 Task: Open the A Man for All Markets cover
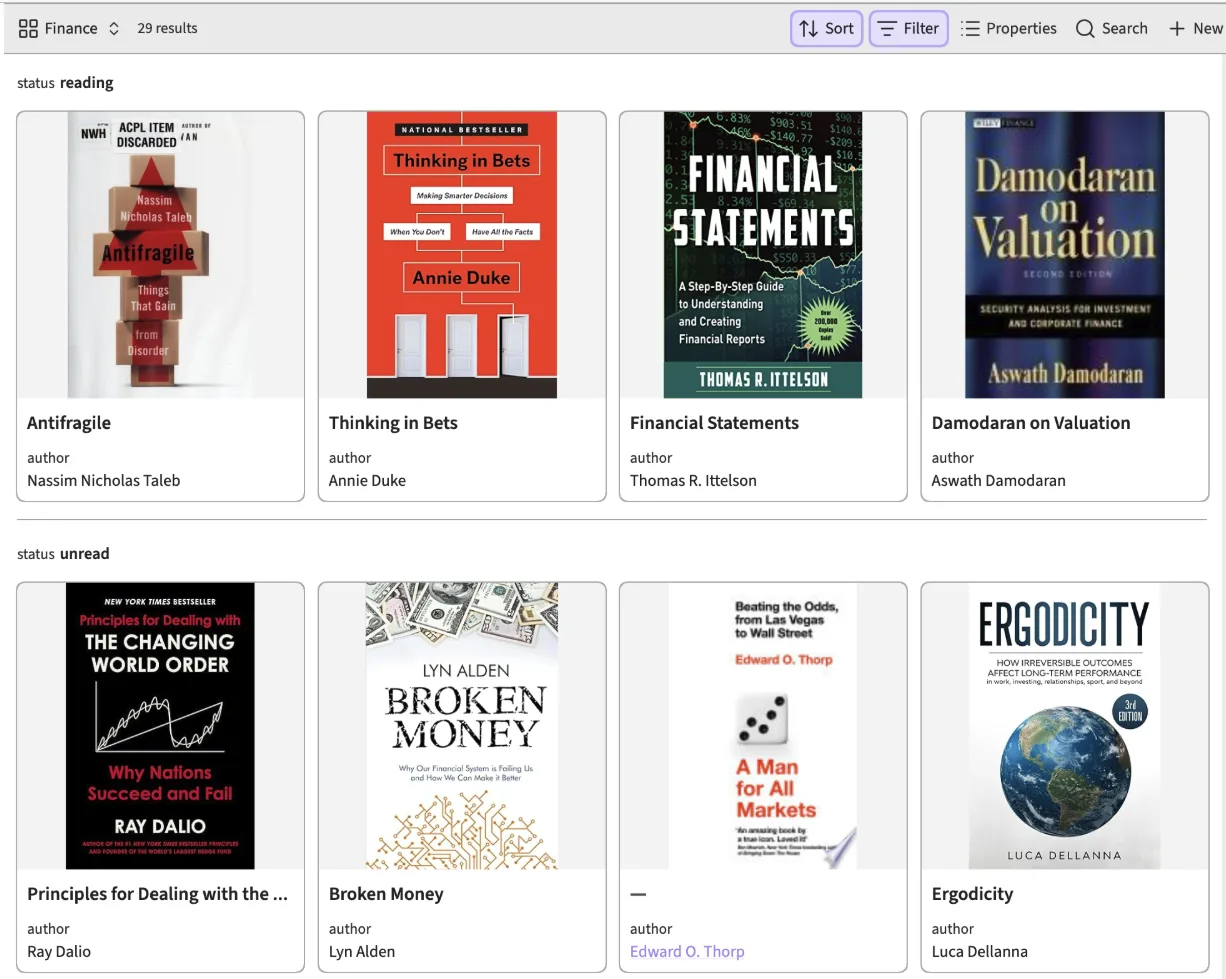coord(763,726)
